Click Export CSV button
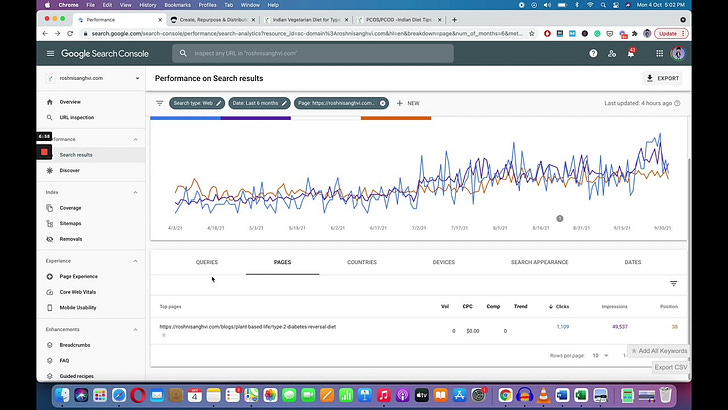 [670, 367]
